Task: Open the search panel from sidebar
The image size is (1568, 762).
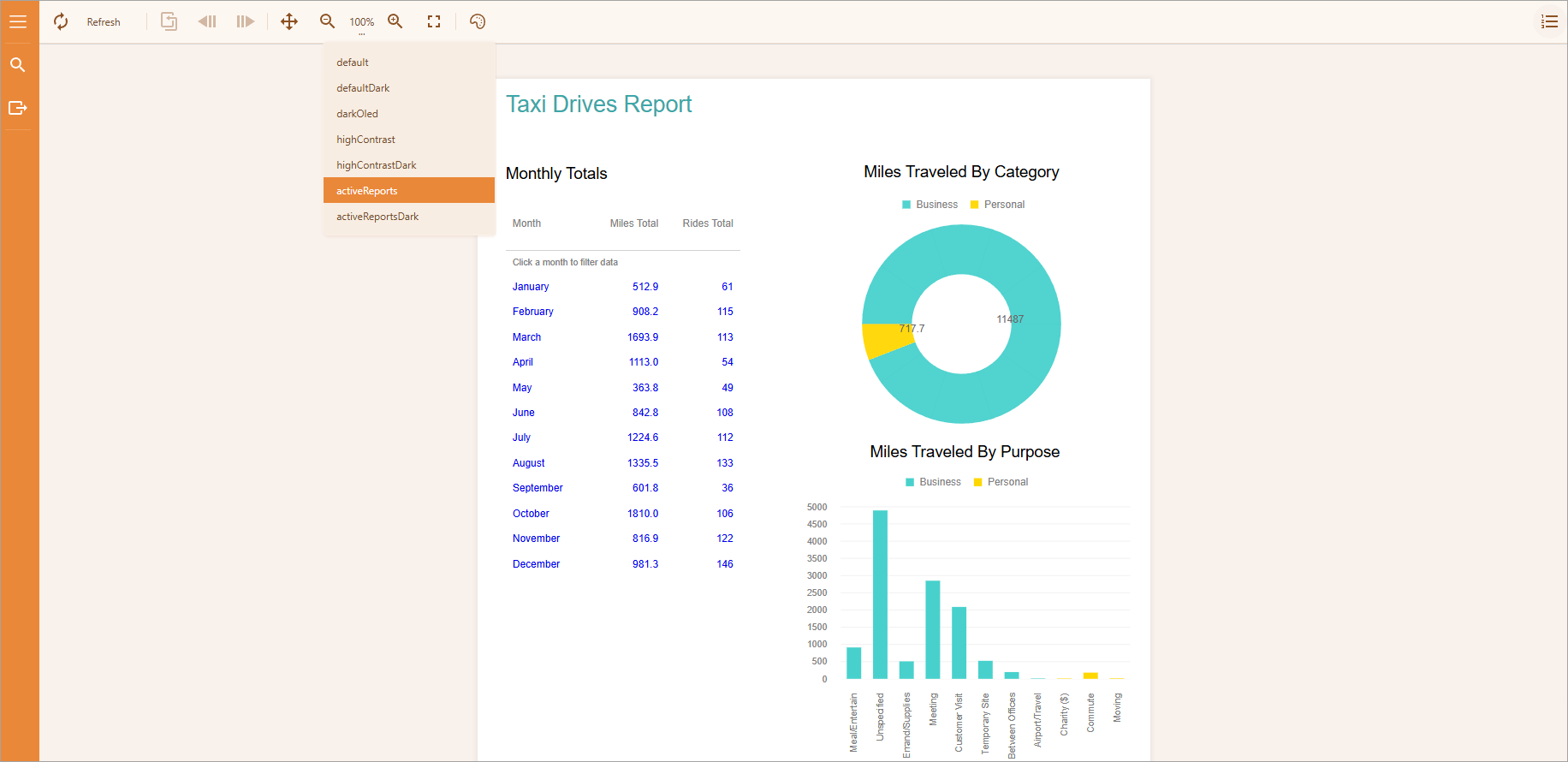Action: click(17, 65)
